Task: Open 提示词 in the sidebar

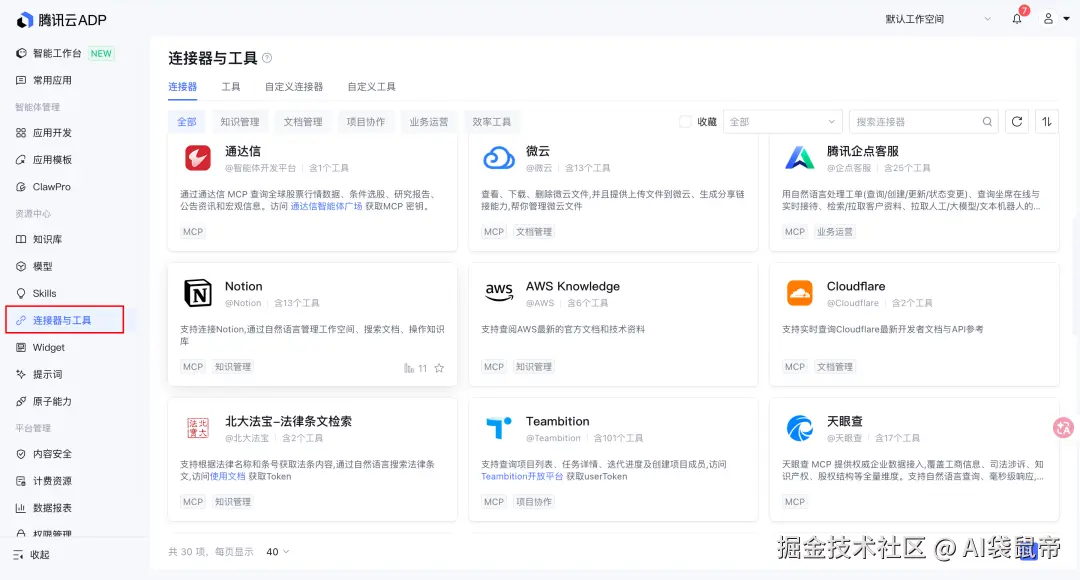Action: [48, 374]
